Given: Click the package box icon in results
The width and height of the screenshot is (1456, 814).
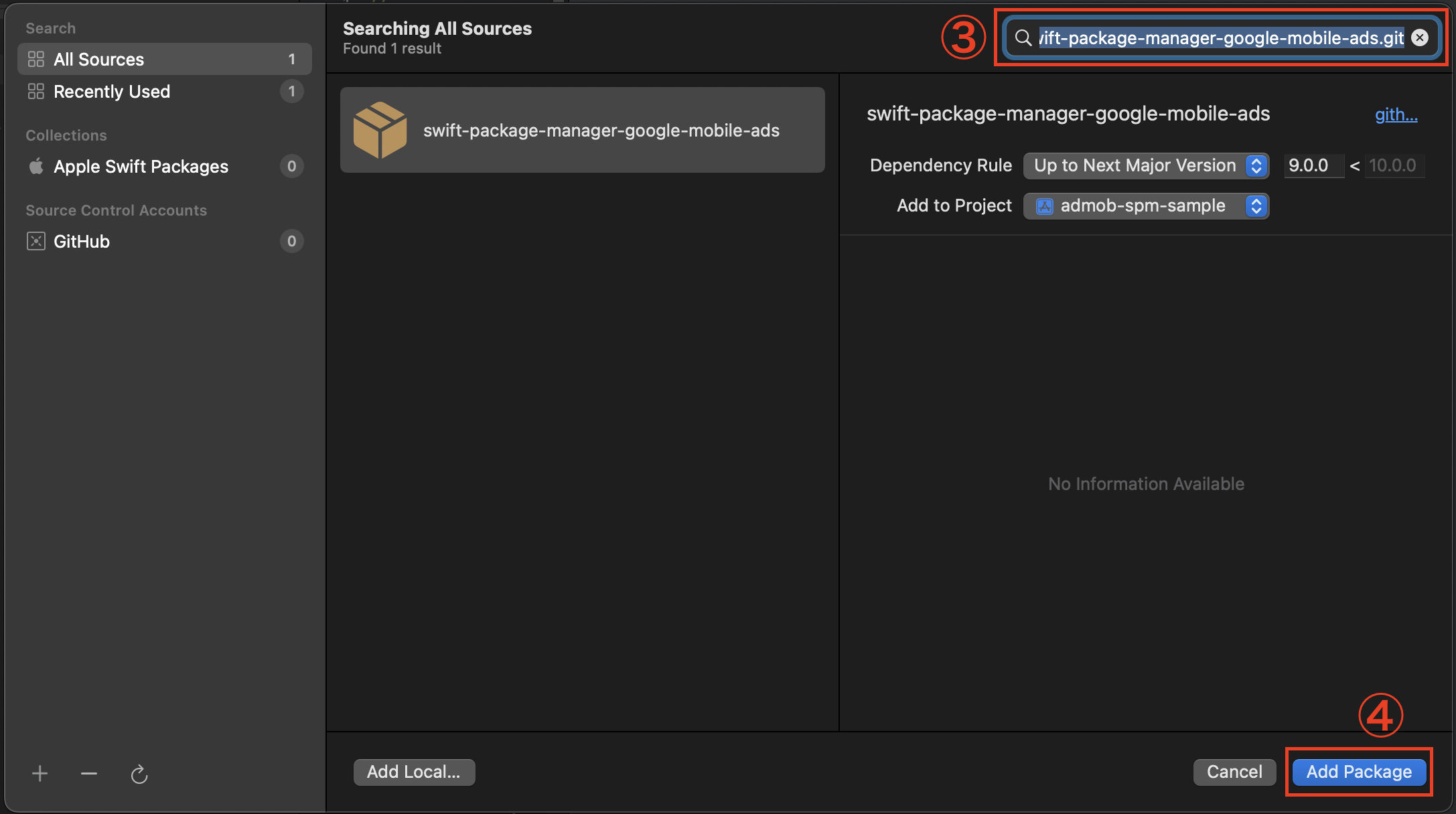Looking at the screenshot, I should [x=380, y=131].
